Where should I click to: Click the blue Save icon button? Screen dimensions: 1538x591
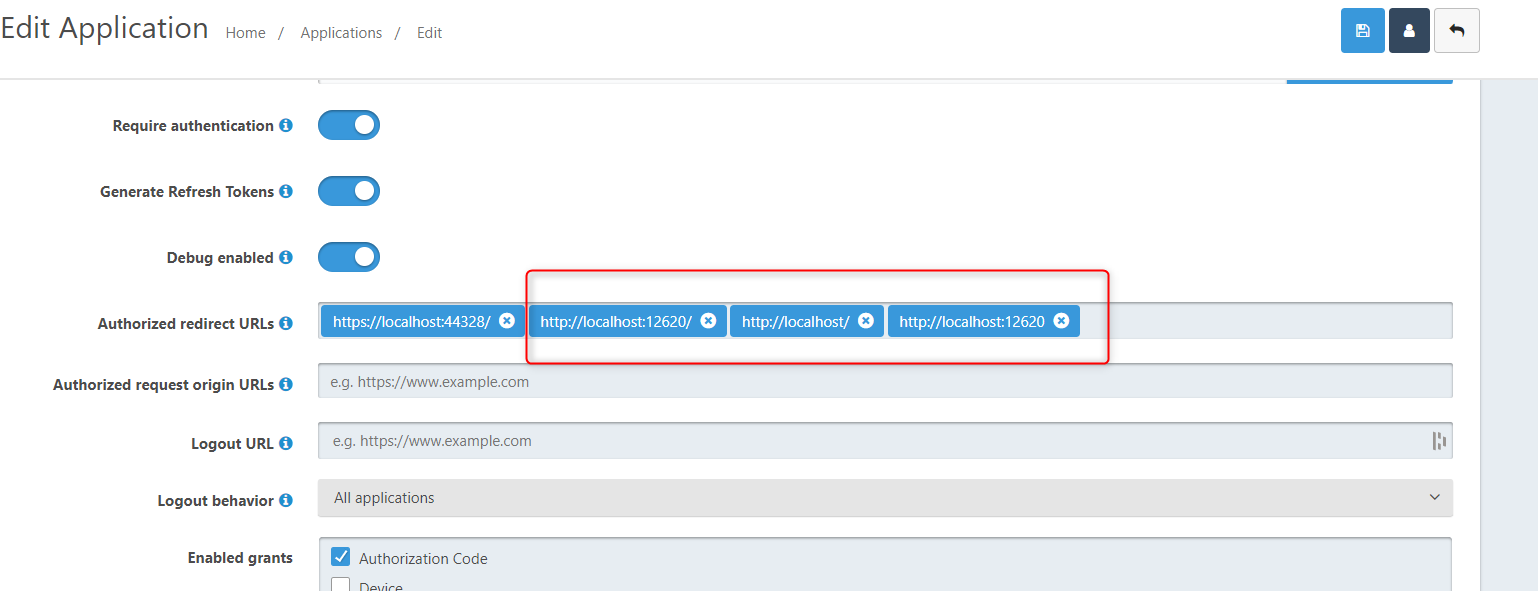click(x=1362, y=31)
